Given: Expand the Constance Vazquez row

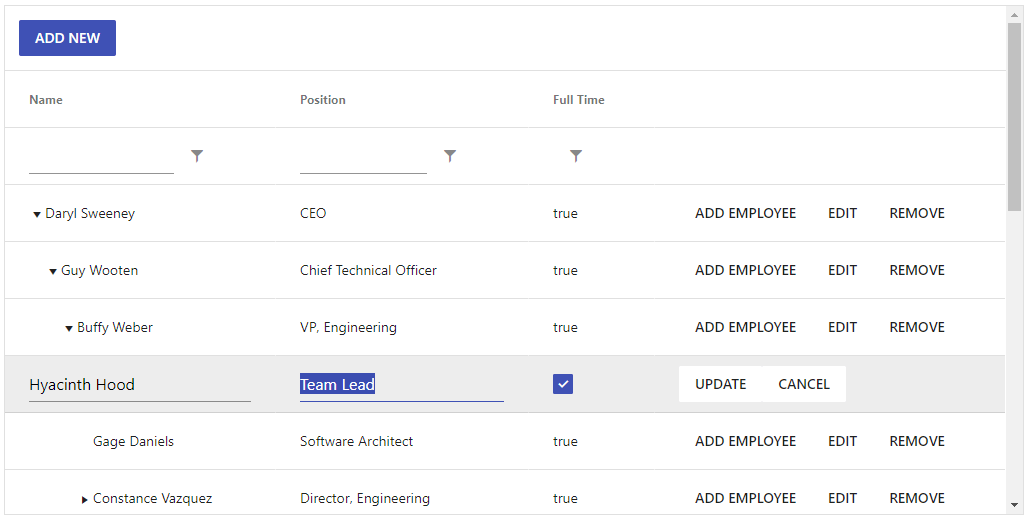Looking at the screenshot, I should (84, 500).
